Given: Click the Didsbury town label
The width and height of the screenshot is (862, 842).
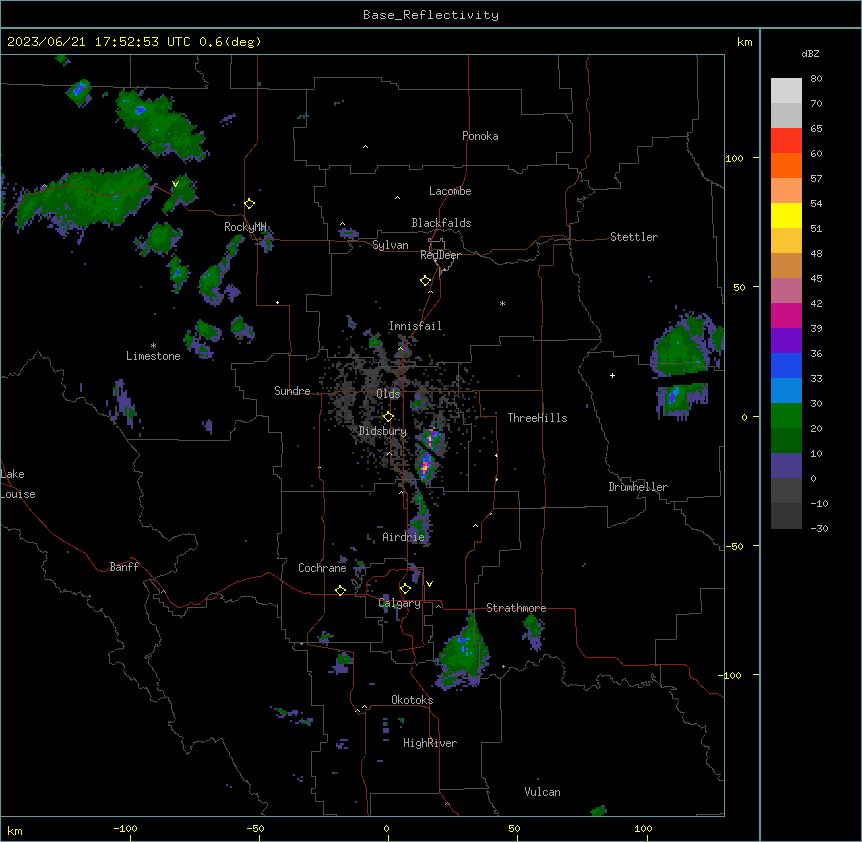Looking at the screenshot, I should tap(382, 431).
